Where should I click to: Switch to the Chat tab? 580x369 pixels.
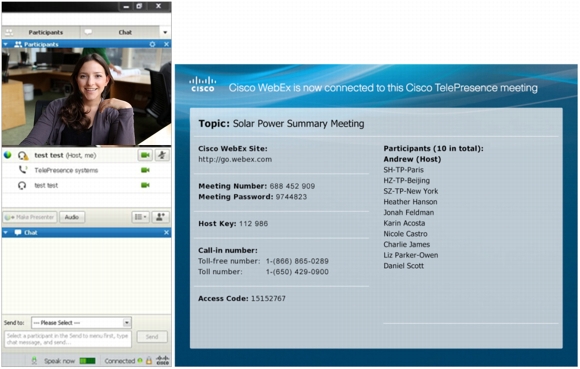pyautogui.click(x=120, y=32)
